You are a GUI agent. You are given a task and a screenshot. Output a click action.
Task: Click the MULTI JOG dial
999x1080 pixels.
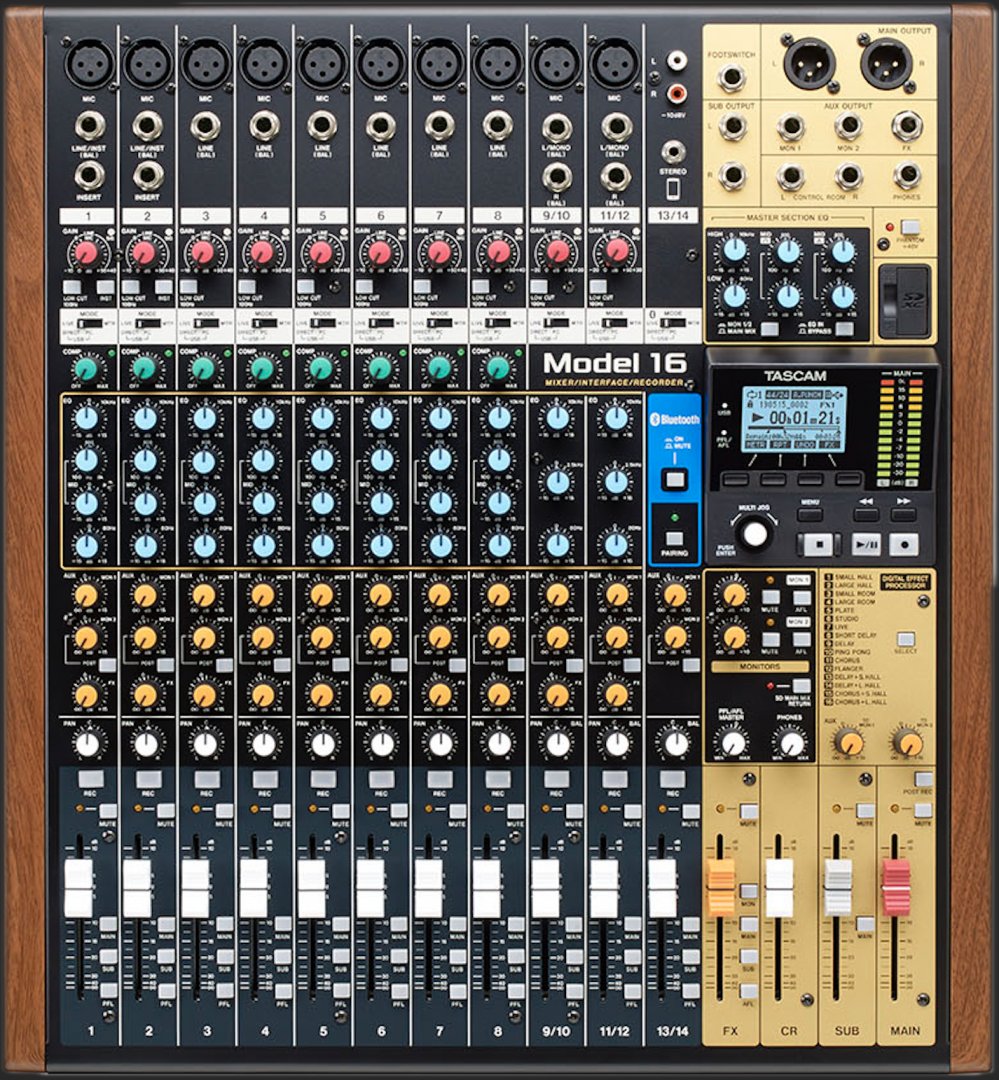(754, 534)
